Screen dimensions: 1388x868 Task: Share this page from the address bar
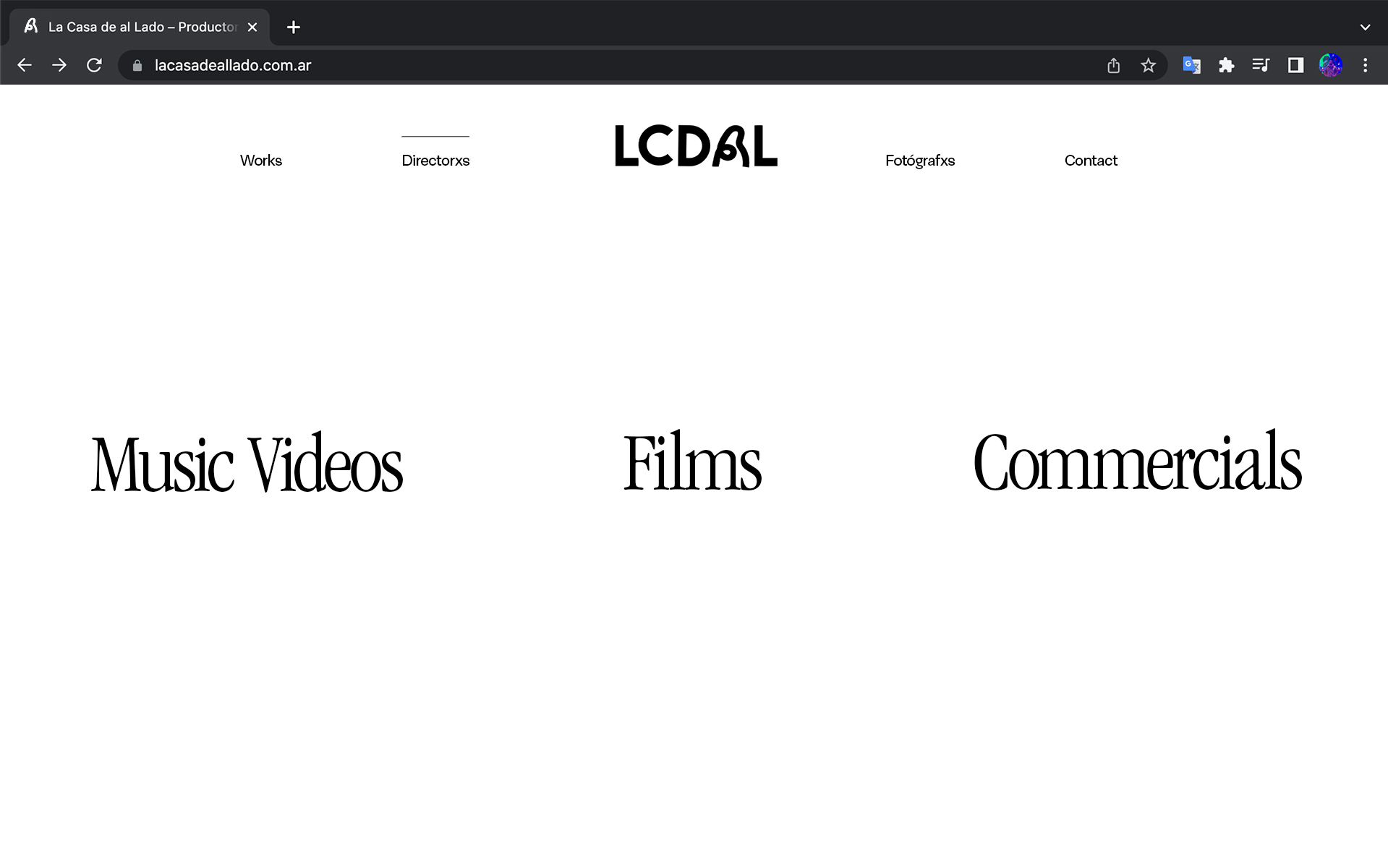tap(1113, 66)
